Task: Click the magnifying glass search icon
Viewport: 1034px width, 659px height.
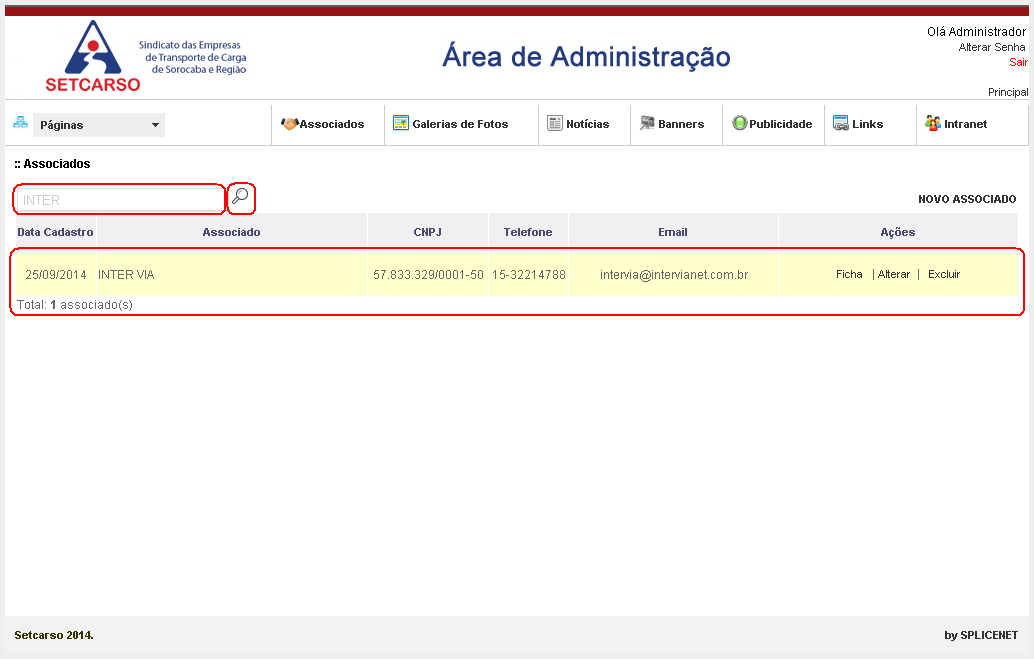Action: pos(240,196)
